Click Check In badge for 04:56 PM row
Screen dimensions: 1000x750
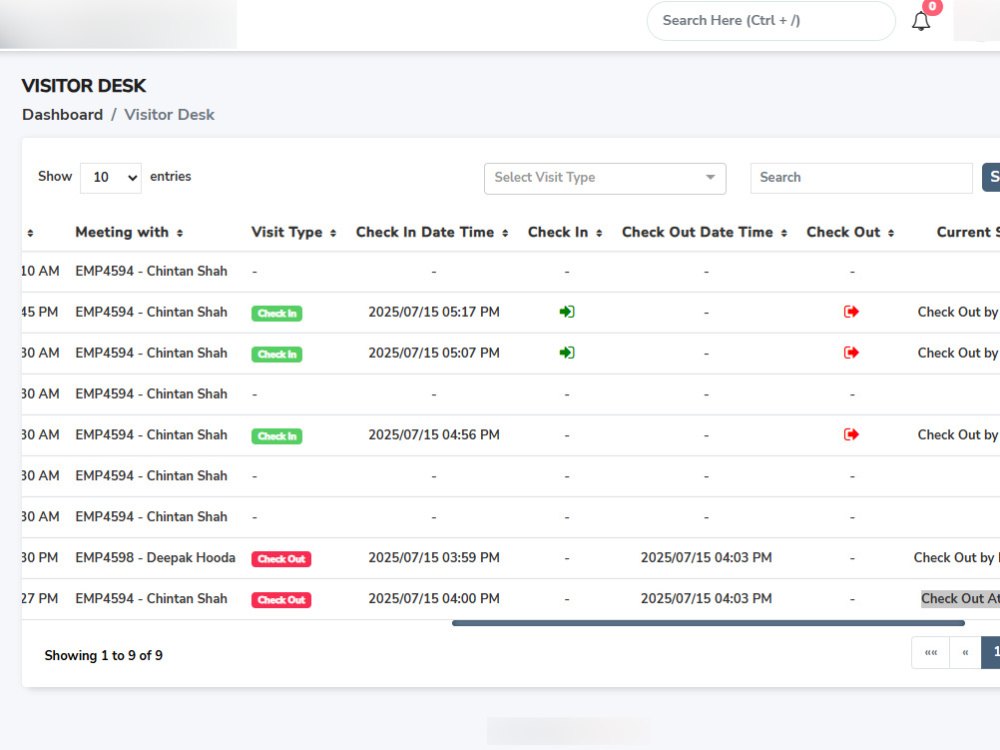[277, 436]
